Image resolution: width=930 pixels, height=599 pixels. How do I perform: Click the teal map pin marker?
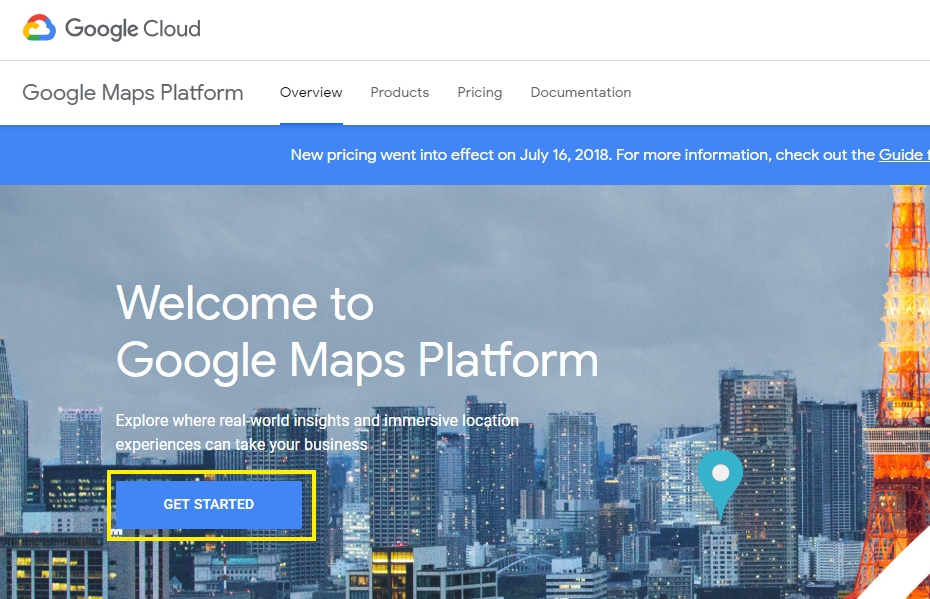point(720,485)
